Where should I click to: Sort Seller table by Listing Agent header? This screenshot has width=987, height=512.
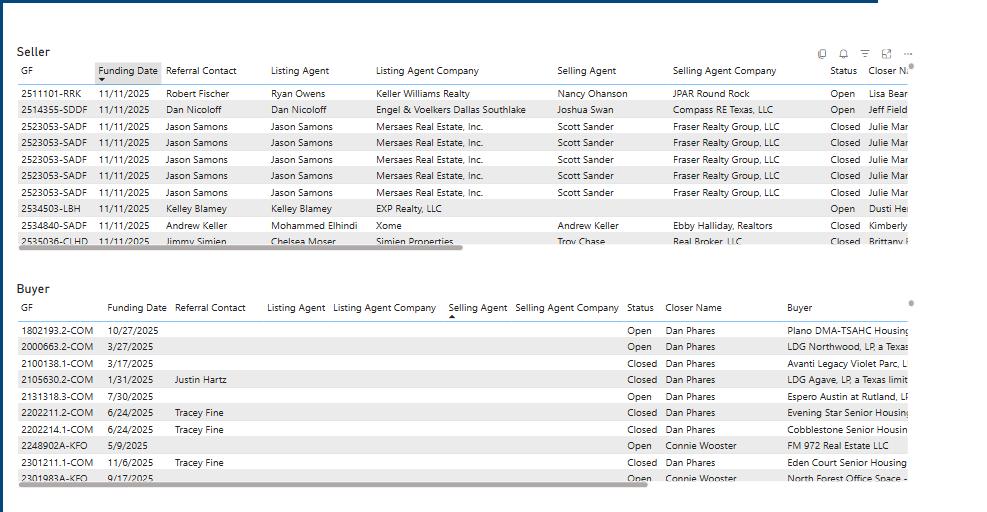(300, 71)
